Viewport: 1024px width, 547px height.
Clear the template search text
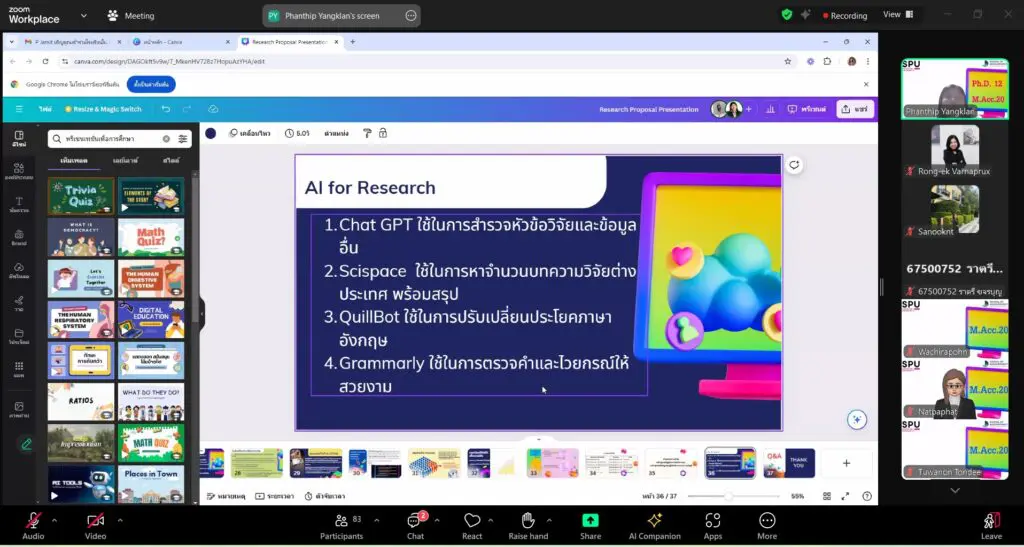click(166, 139)
